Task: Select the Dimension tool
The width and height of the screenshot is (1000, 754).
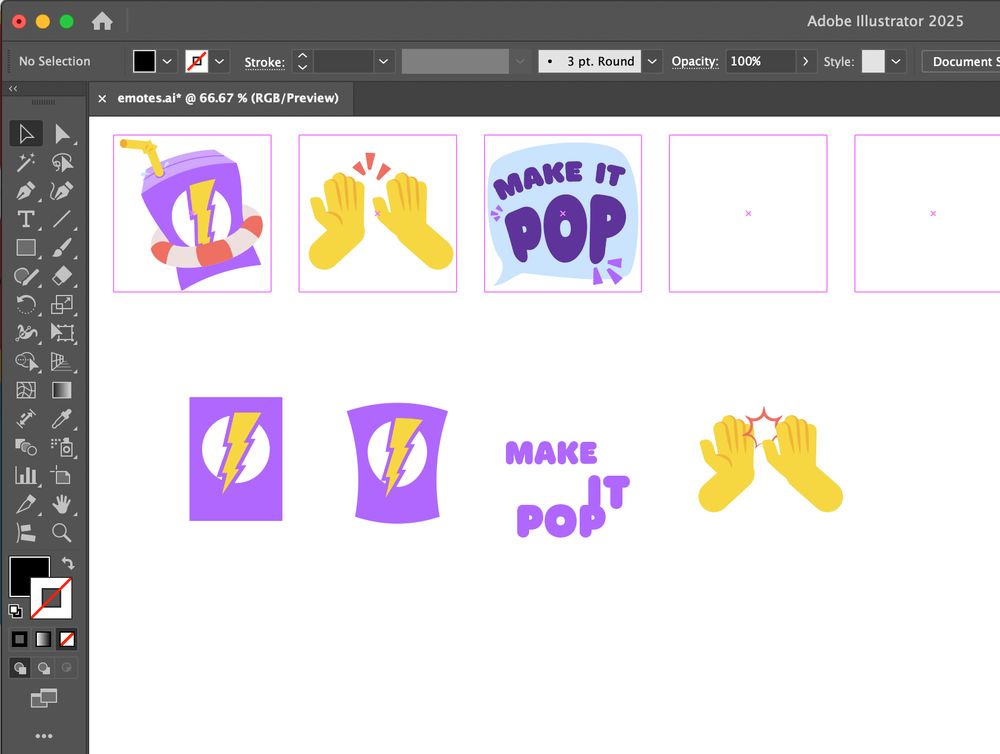Action: [x=26, y=418]
